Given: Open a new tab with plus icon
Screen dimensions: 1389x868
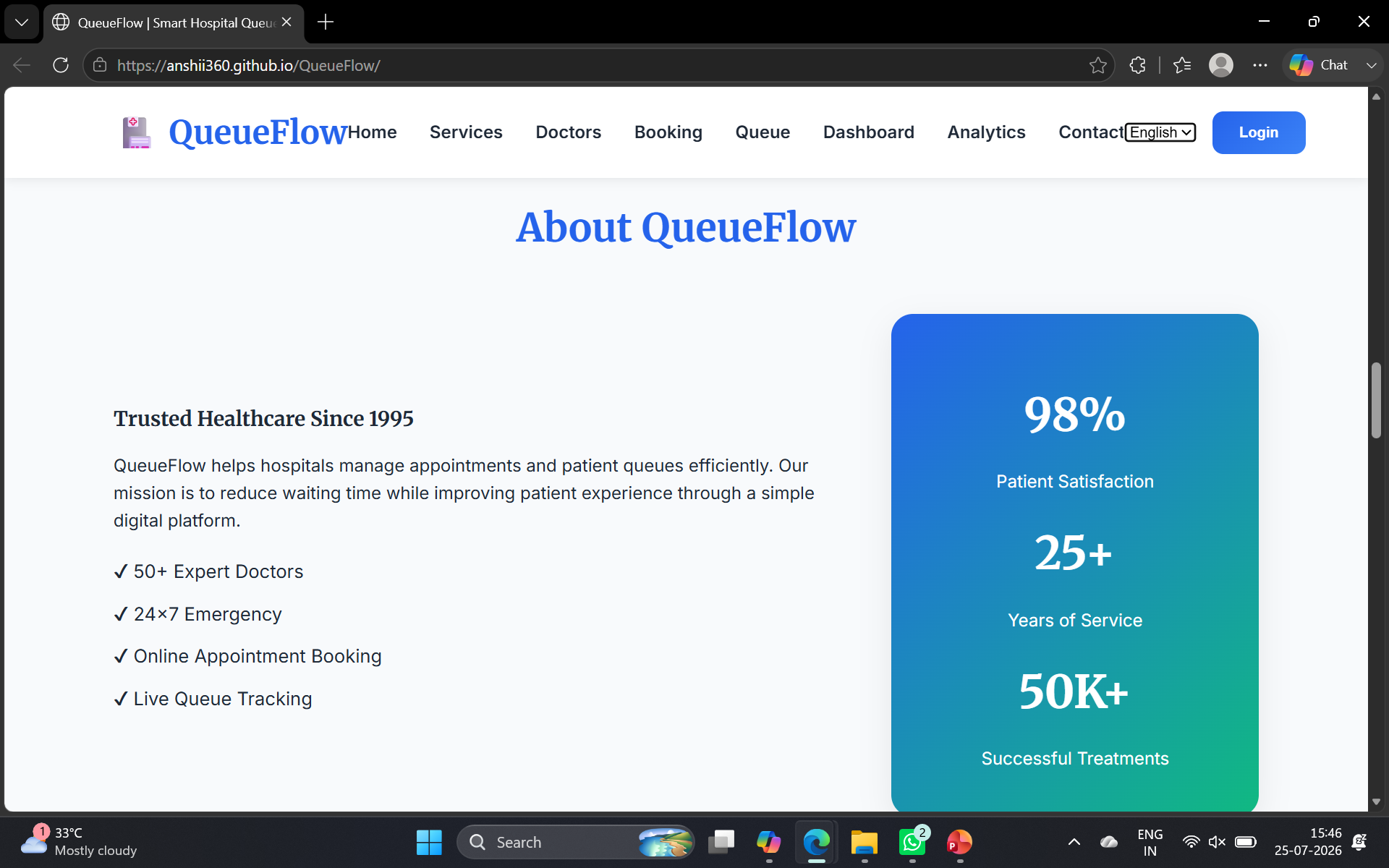Looking at the screenshot, I should click(x=326, y=22).
